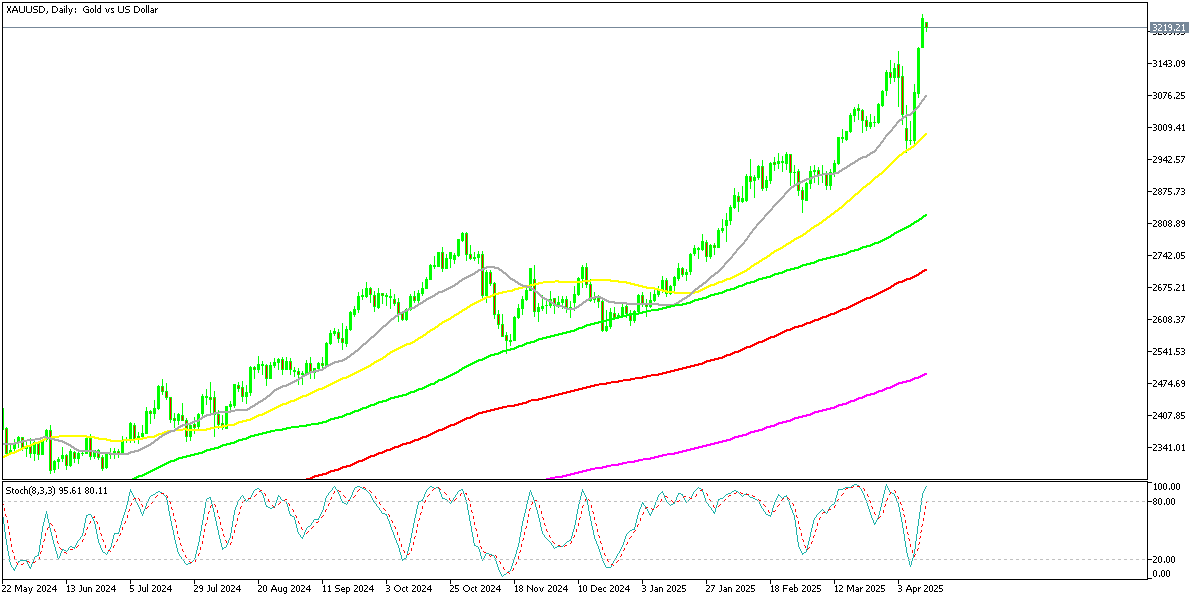The width and height of the screenshot is (1200, 600).
Task: Click the 18 Nov 2024 date label
Action: [x=540, y=590]
